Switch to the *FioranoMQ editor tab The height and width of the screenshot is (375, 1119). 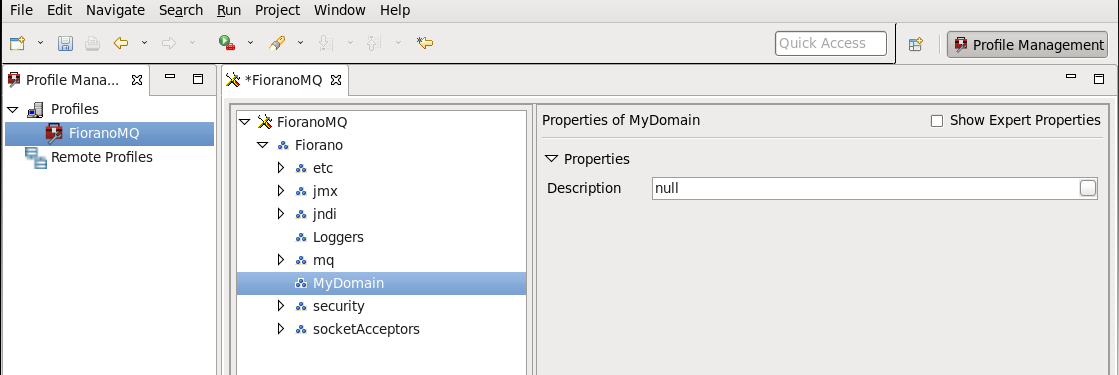coord(284,80)
